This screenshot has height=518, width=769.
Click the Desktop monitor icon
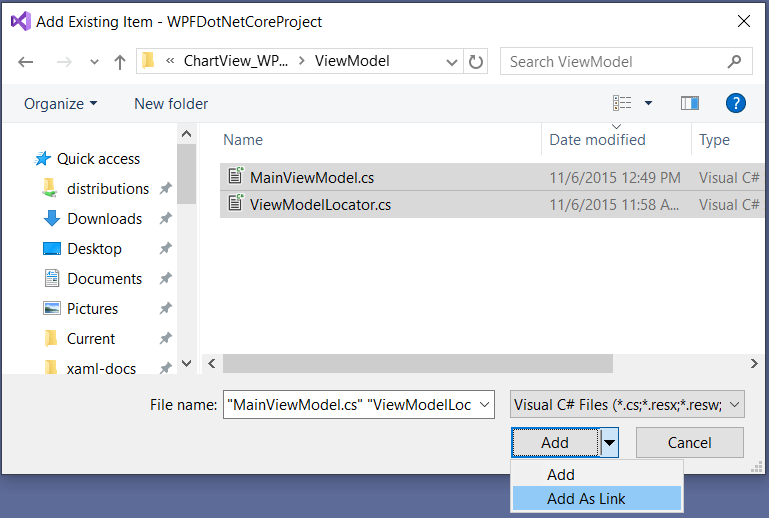(x=51, y=249)
